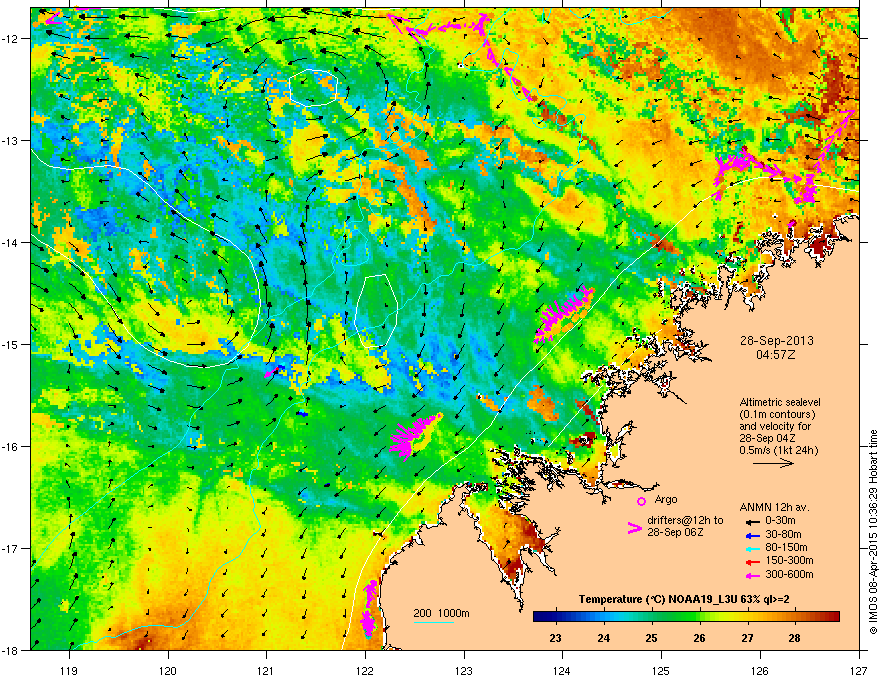Click the '28-Sep-2013' date text
This screenshot has height=680, width=880.
(x=776, y=341)
